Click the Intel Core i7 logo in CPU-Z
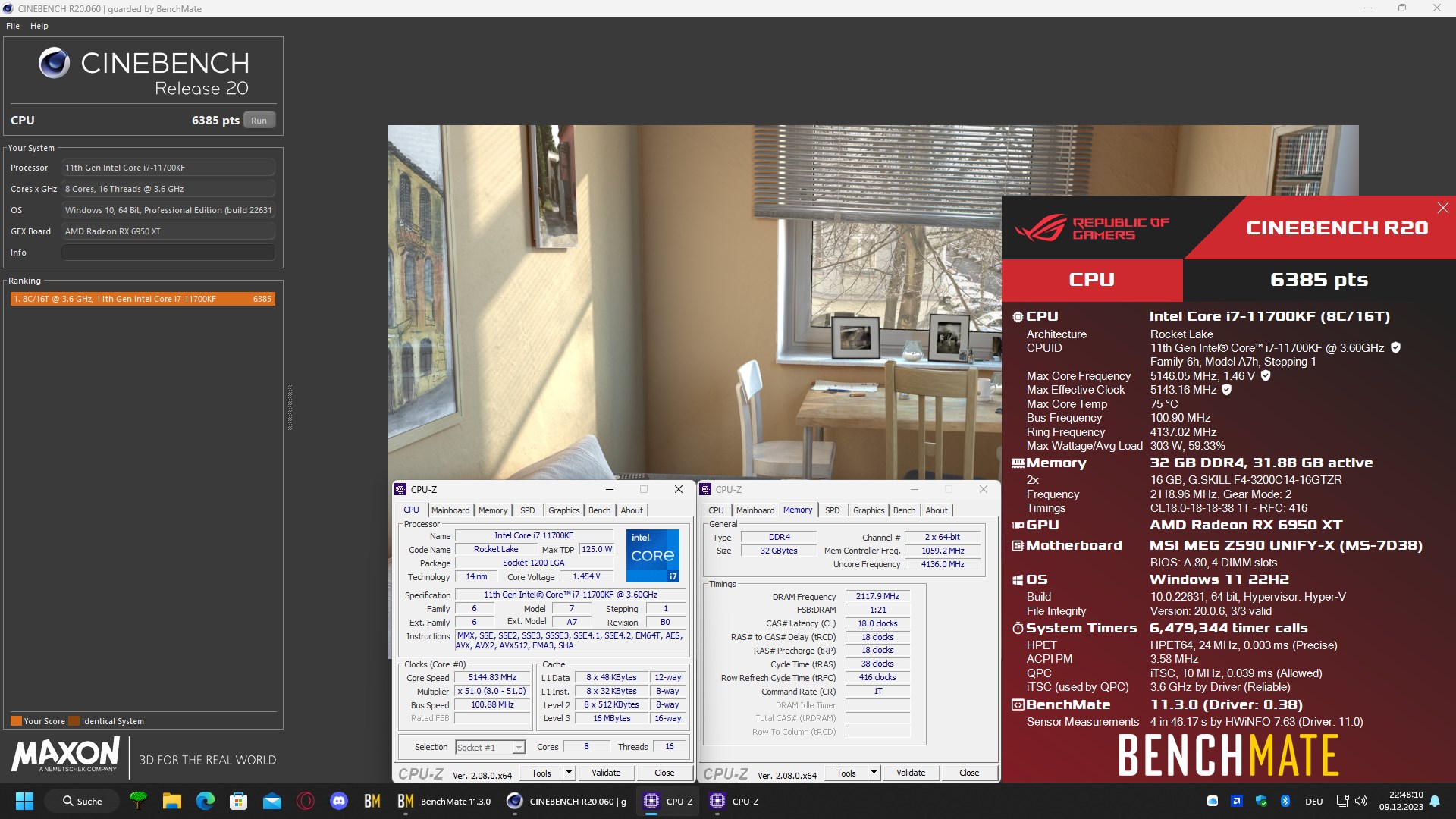The width and height of the screenshot is (1456, 819). (652, 556)
